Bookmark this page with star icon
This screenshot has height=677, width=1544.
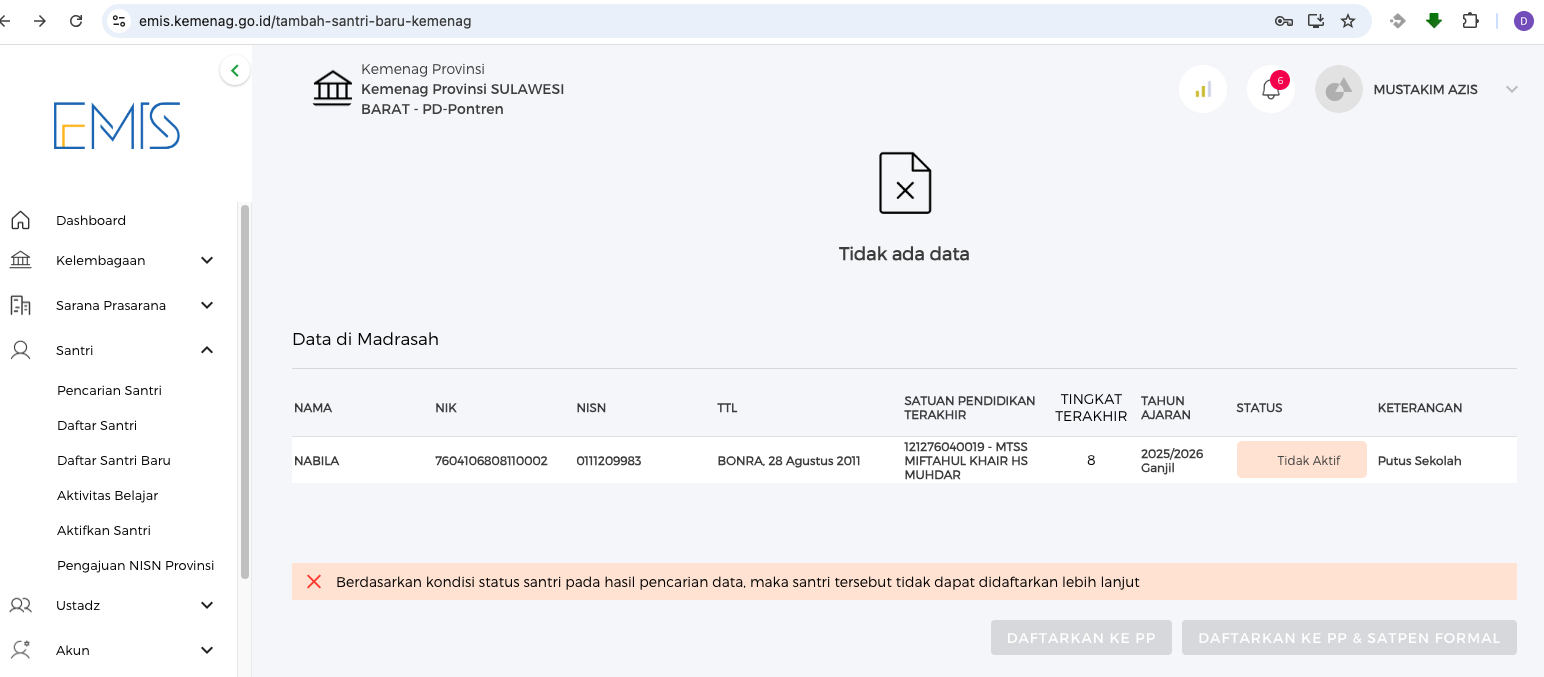click(x=1348, y=21)
